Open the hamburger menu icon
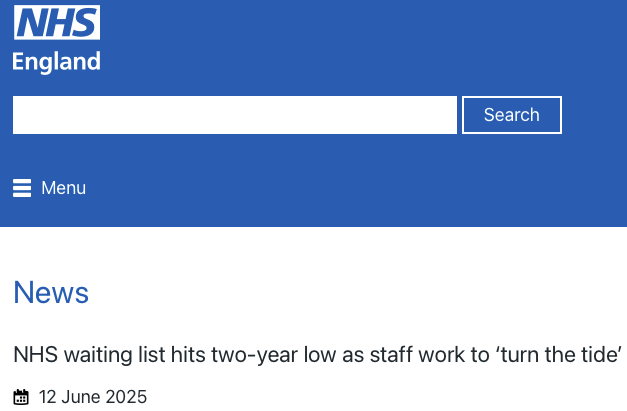Image resolution: width=627 pixels, height=411 pixels. tap(22, 188)
